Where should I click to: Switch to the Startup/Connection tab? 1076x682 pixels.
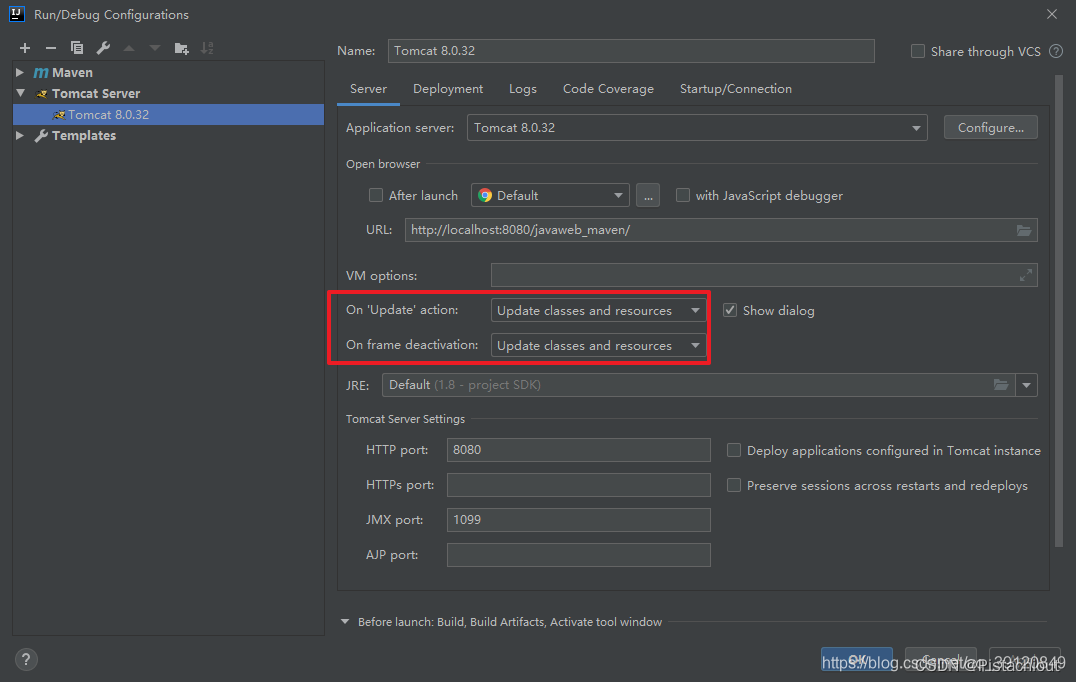click(736, 89)
